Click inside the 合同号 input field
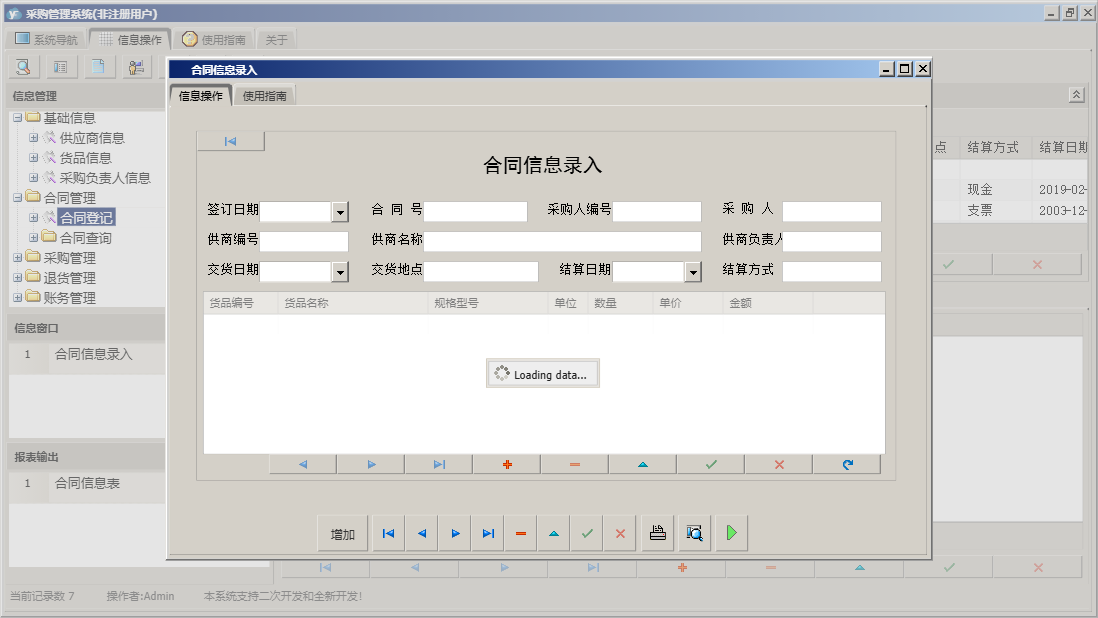The width and height of the screenshot is (1098, 618). pos(475,211)
